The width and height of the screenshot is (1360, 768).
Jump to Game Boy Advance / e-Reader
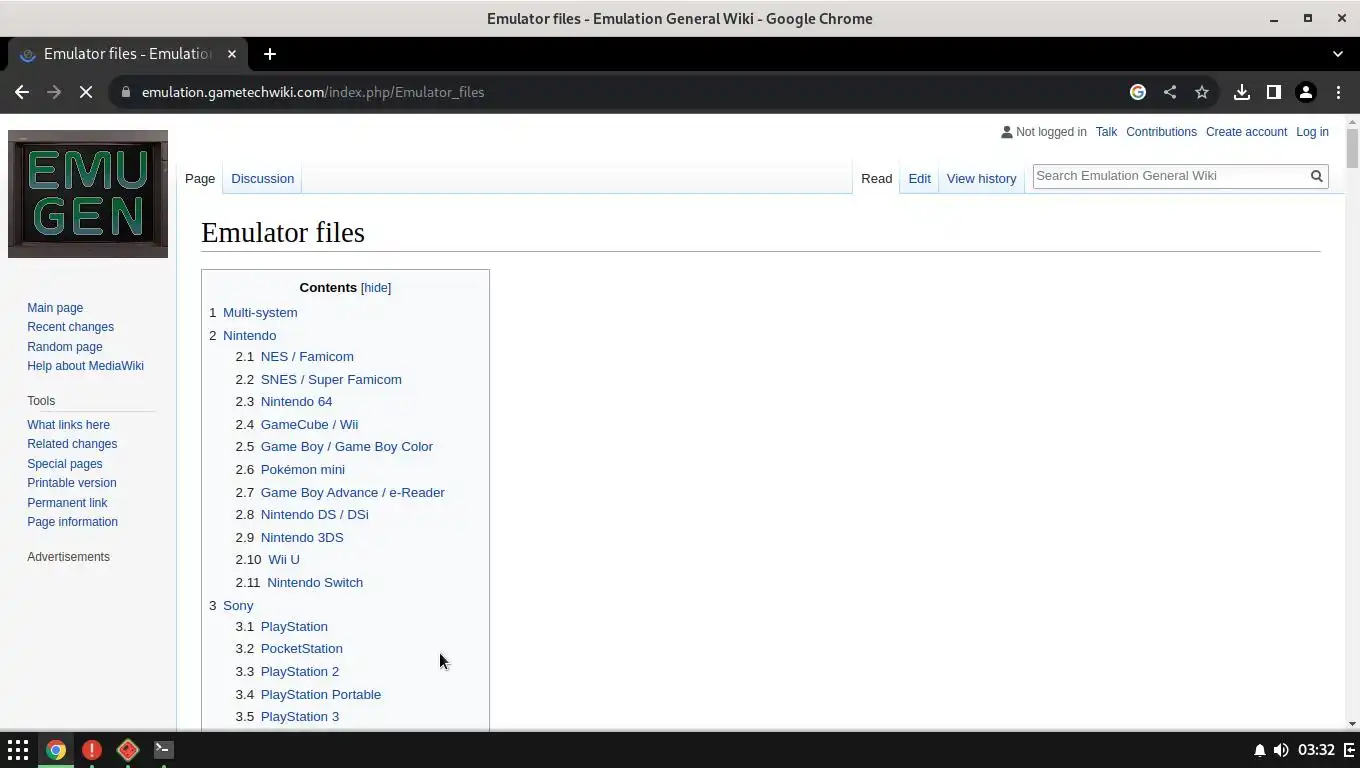coord(352,493)
